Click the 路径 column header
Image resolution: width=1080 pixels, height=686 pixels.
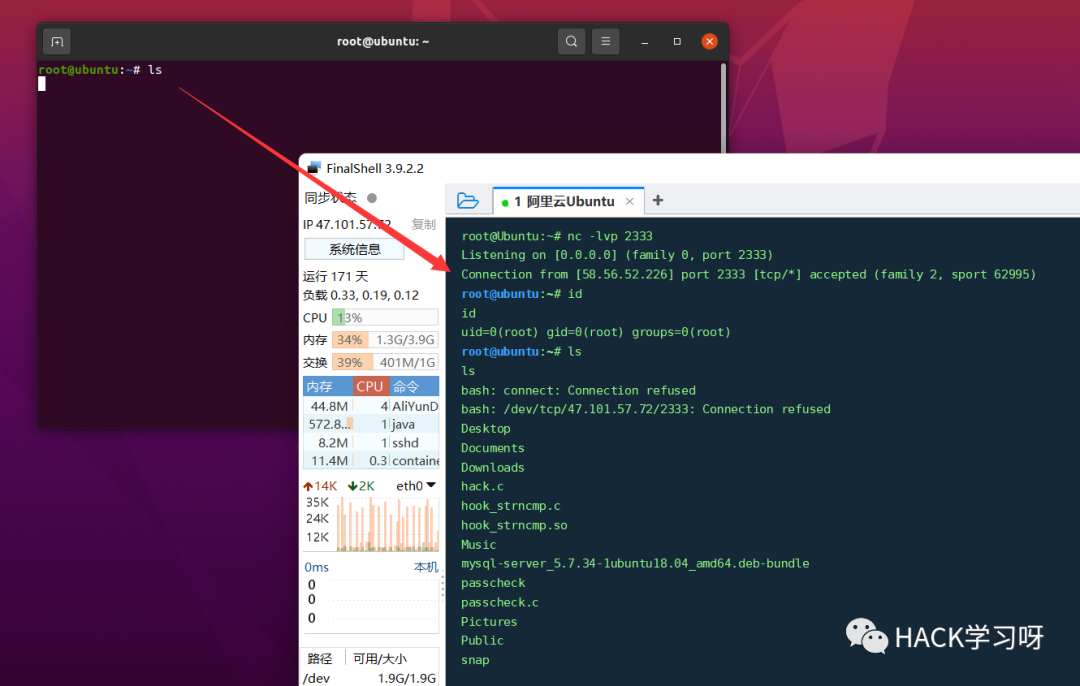click(320, 658)
